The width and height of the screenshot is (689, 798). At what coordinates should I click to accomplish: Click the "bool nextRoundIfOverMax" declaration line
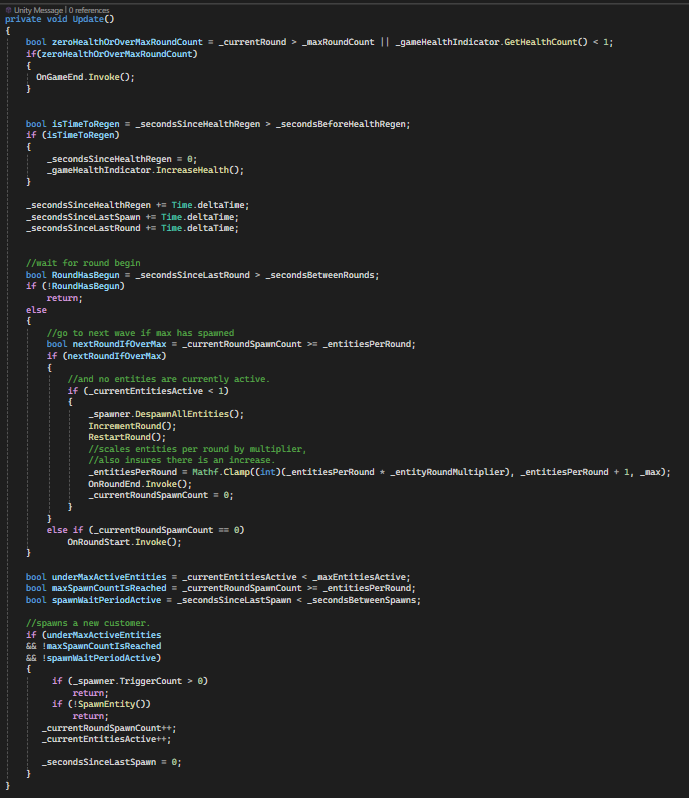click(x=231, y=345)
